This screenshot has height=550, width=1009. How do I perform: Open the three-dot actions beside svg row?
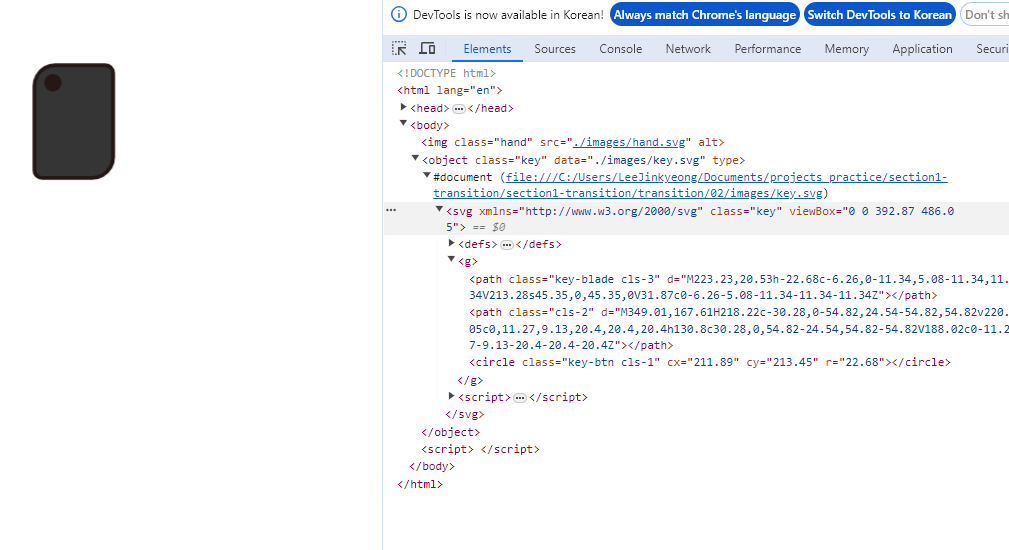tap(391, 210)
